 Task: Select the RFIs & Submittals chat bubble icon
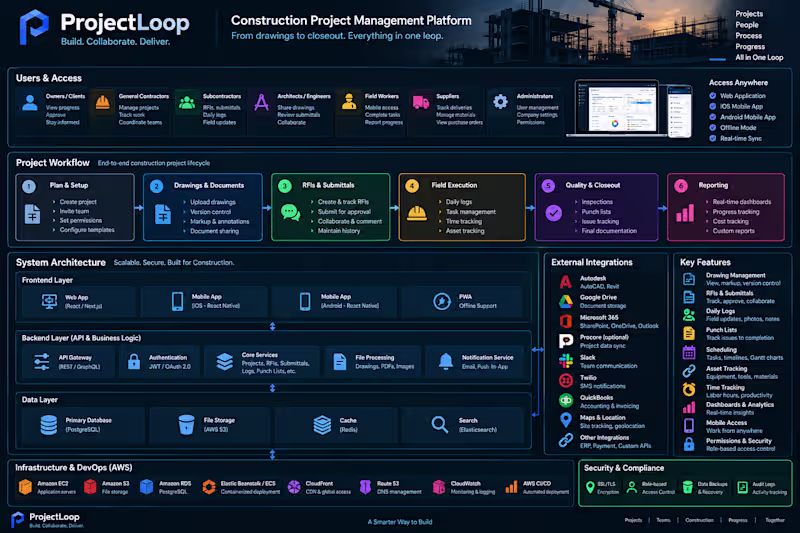click(290, 212)
